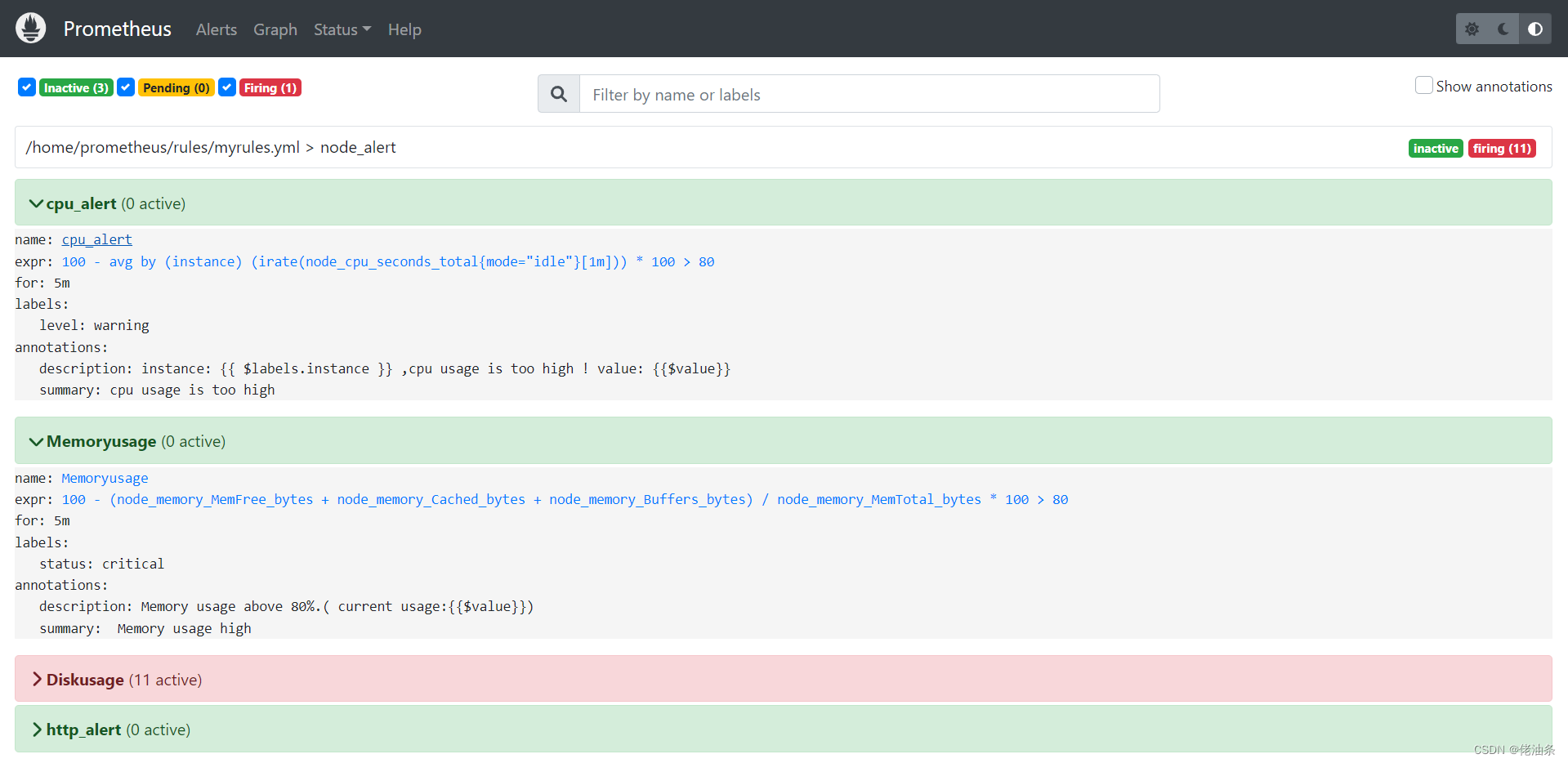Open the cpu_alert expr query link

click(388, 261)
